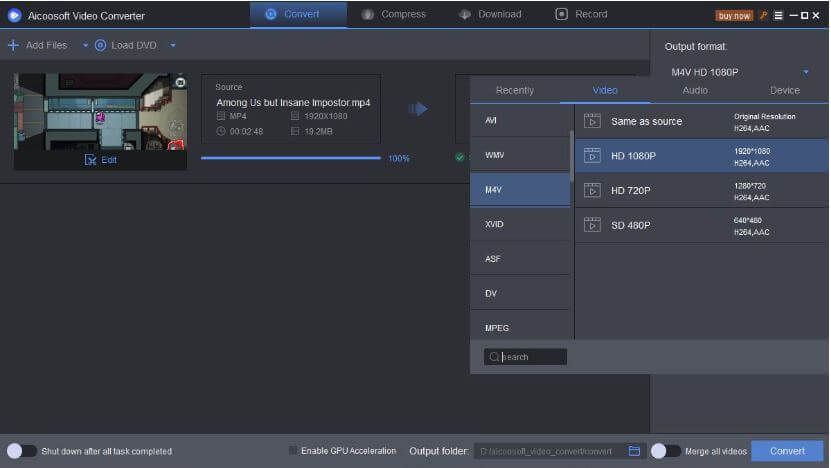Click the Record tab icon
The image size is (831, 468).
561,14
